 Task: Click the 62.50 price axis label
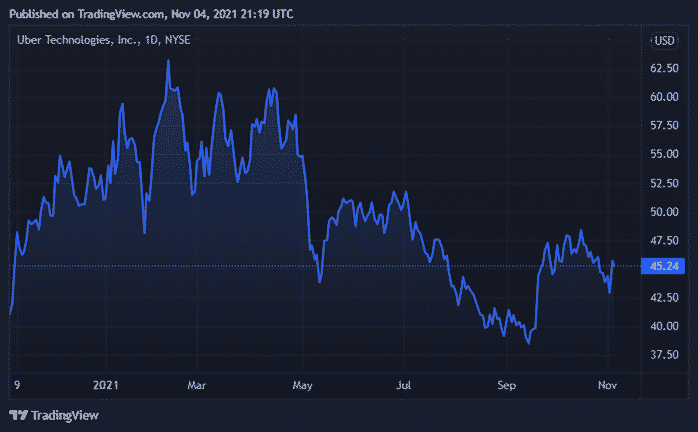(x=664, y=68)
